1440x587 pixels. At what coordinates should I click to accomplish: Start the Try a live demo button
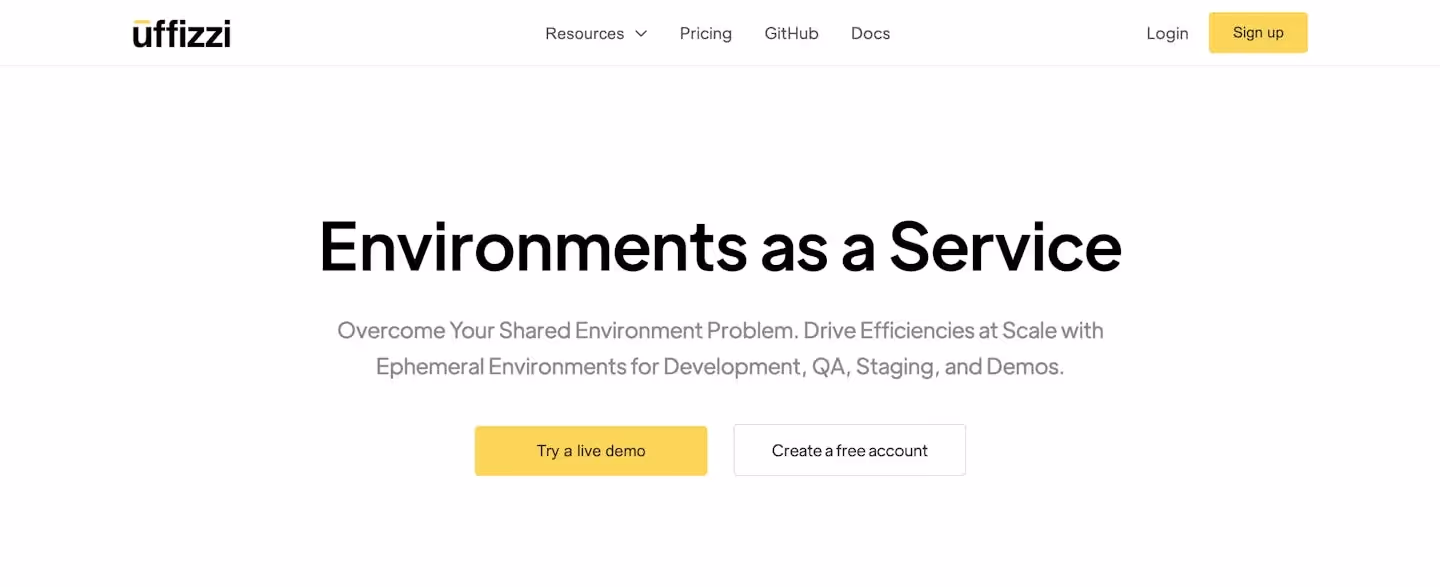click(x=591, y=450)
